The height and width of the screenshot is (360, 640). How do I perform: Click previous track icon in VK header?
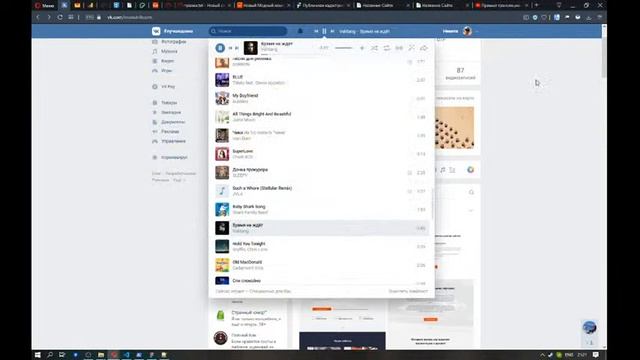(316, 31)
